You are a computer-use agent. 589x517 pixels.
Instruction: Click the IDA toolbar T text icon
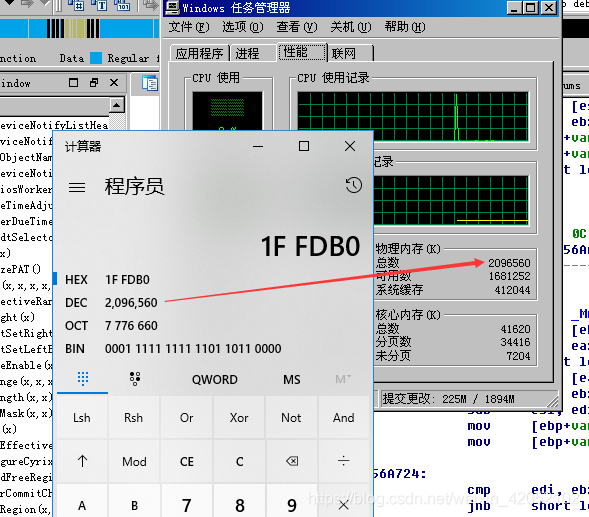point(100,5)
